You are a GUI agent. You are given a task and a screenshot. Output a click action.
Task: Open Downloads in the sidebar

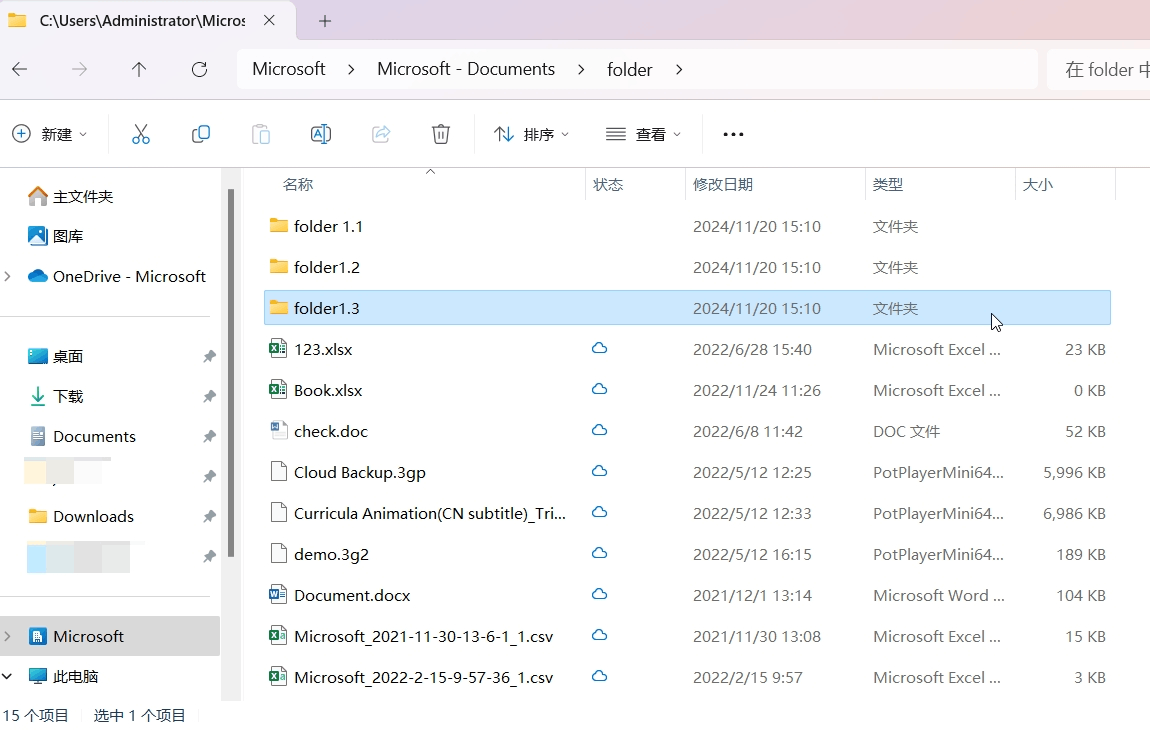point(93,517)
